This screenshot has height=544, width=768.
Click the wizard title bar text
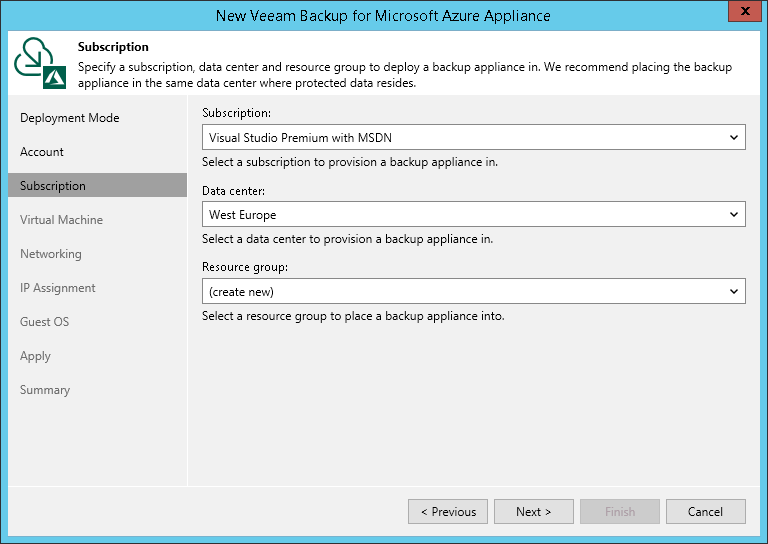pos(383,16)
